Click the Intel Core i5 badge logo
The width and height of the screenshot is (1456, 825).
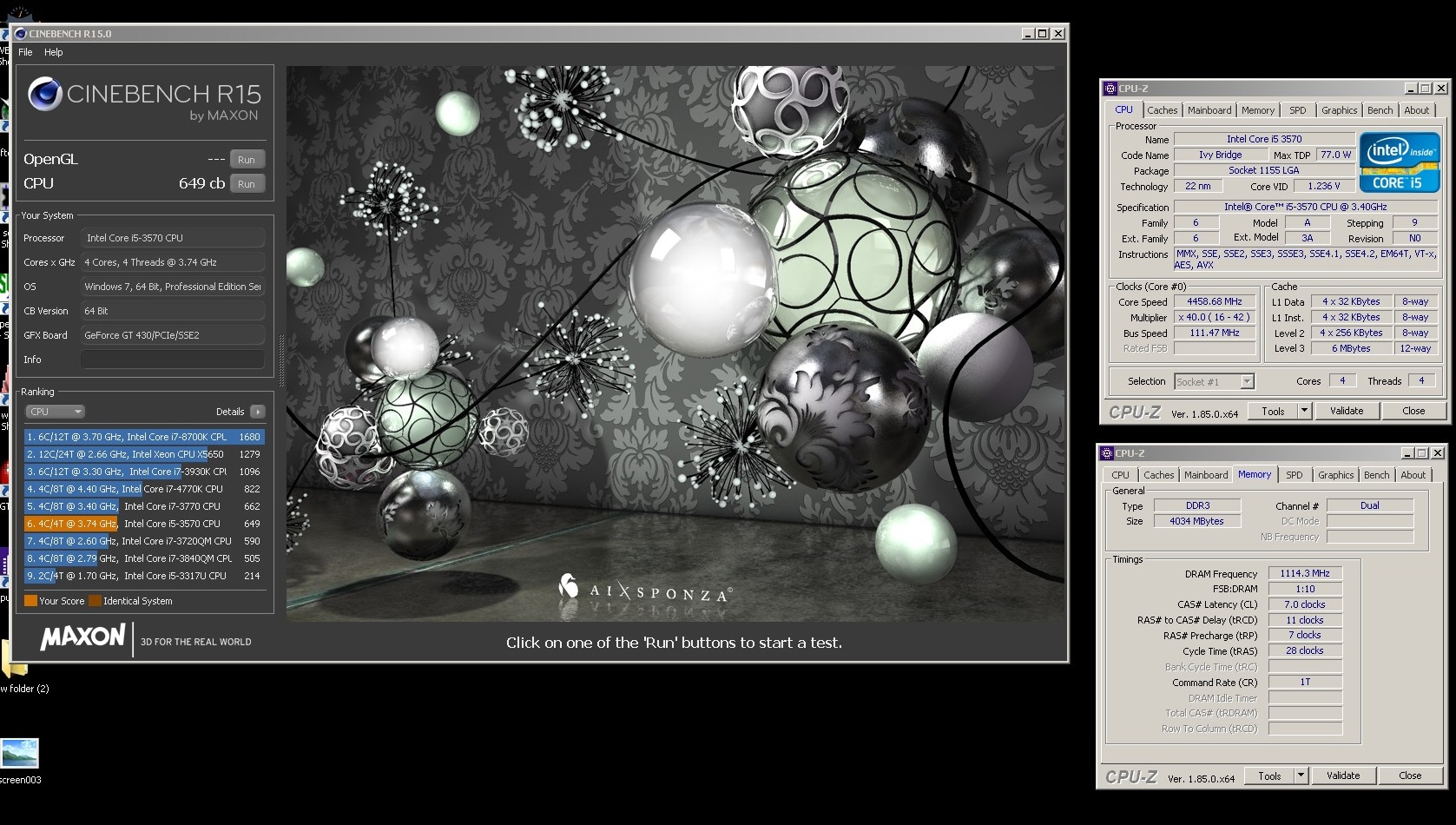pos(1400,162)
